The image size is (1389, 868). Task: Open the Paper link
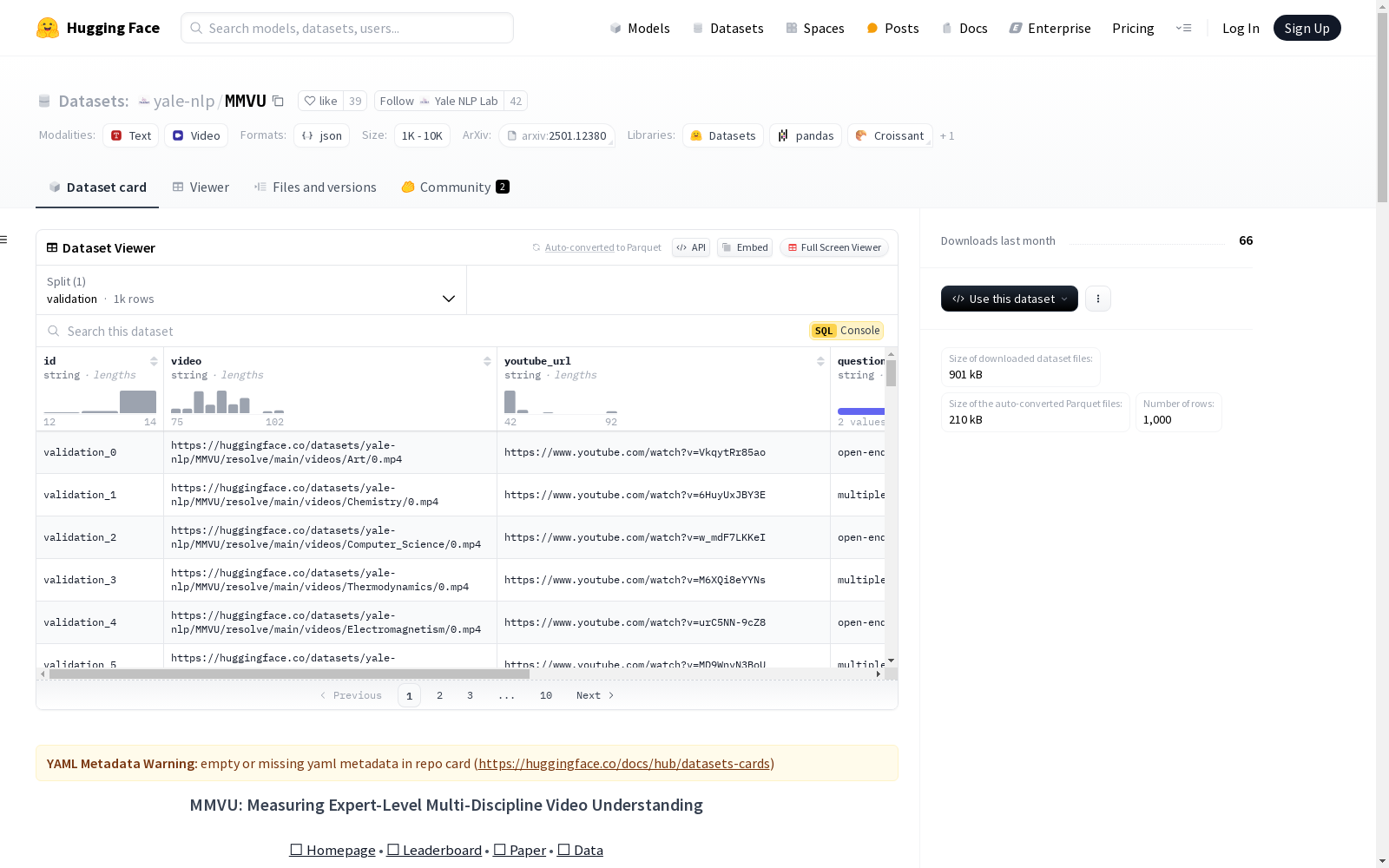click(x=519, y=851)
